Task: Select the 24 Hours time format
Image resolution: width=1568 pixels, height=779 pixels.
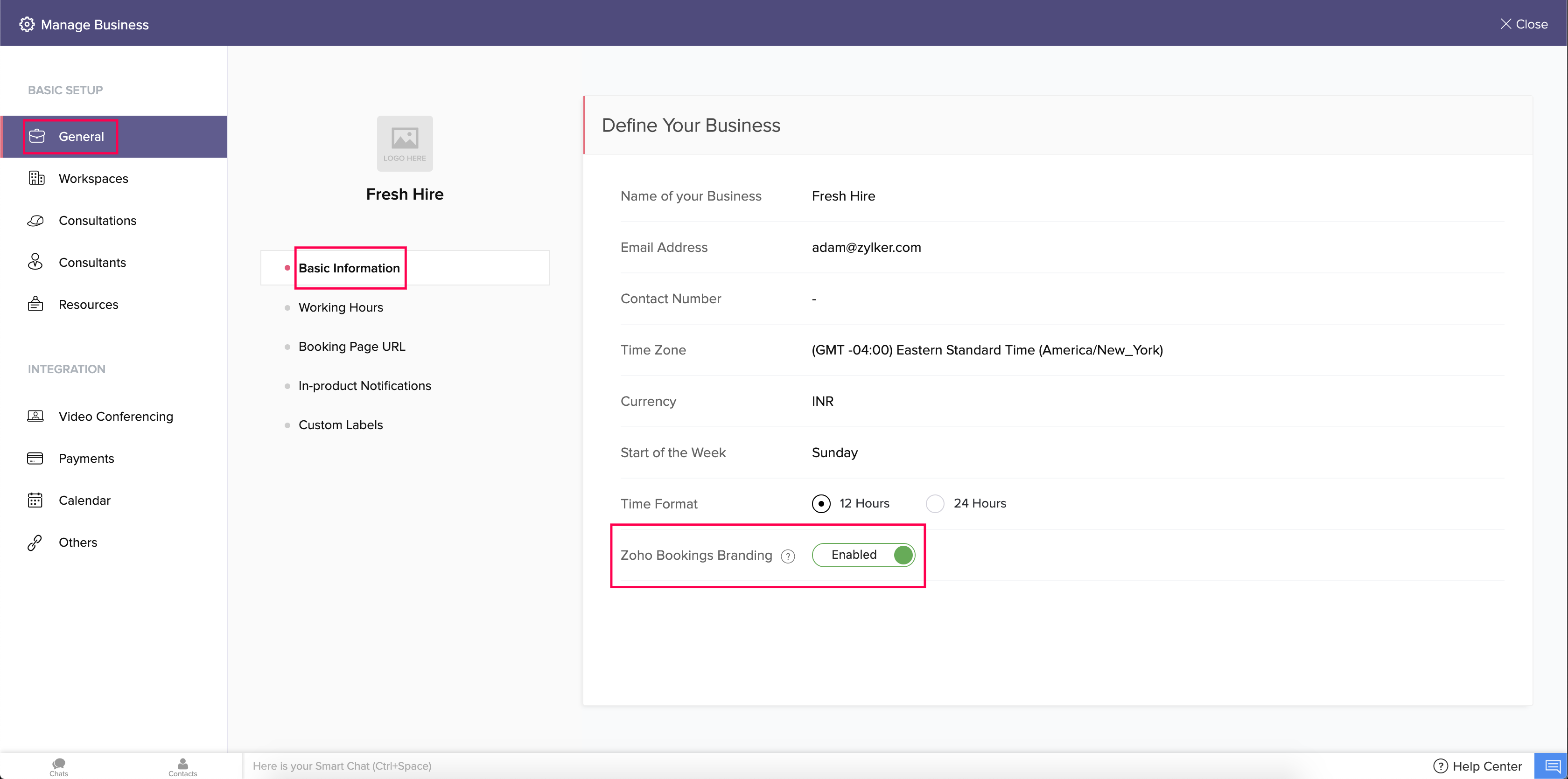Action: pos(935,504)
